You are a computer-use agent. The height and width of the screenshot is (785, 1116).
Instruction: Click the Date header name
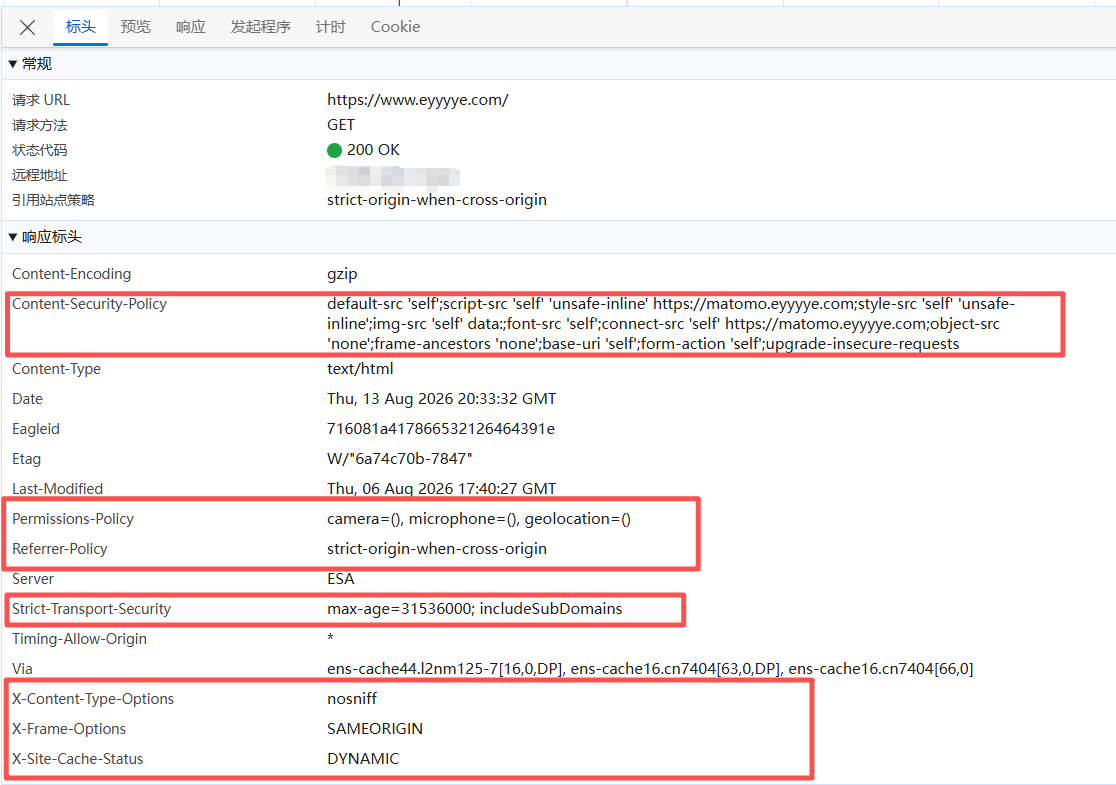[27, 399]
